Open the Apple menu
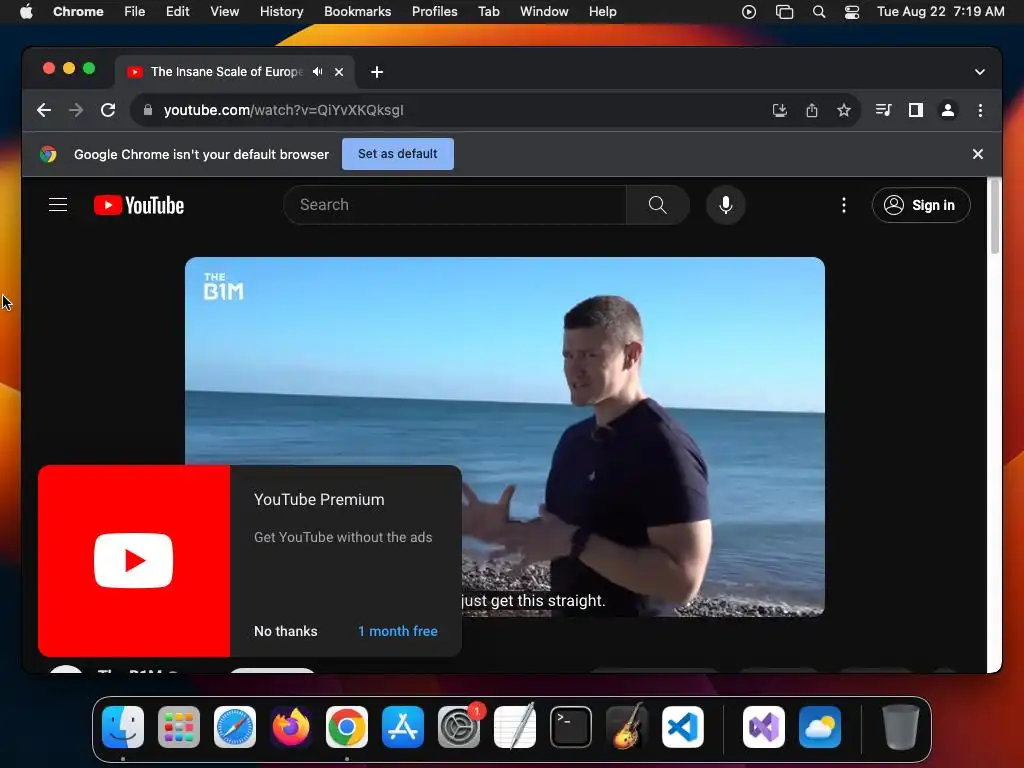The height and width of the screenshot is (768, 1024). 26,12
